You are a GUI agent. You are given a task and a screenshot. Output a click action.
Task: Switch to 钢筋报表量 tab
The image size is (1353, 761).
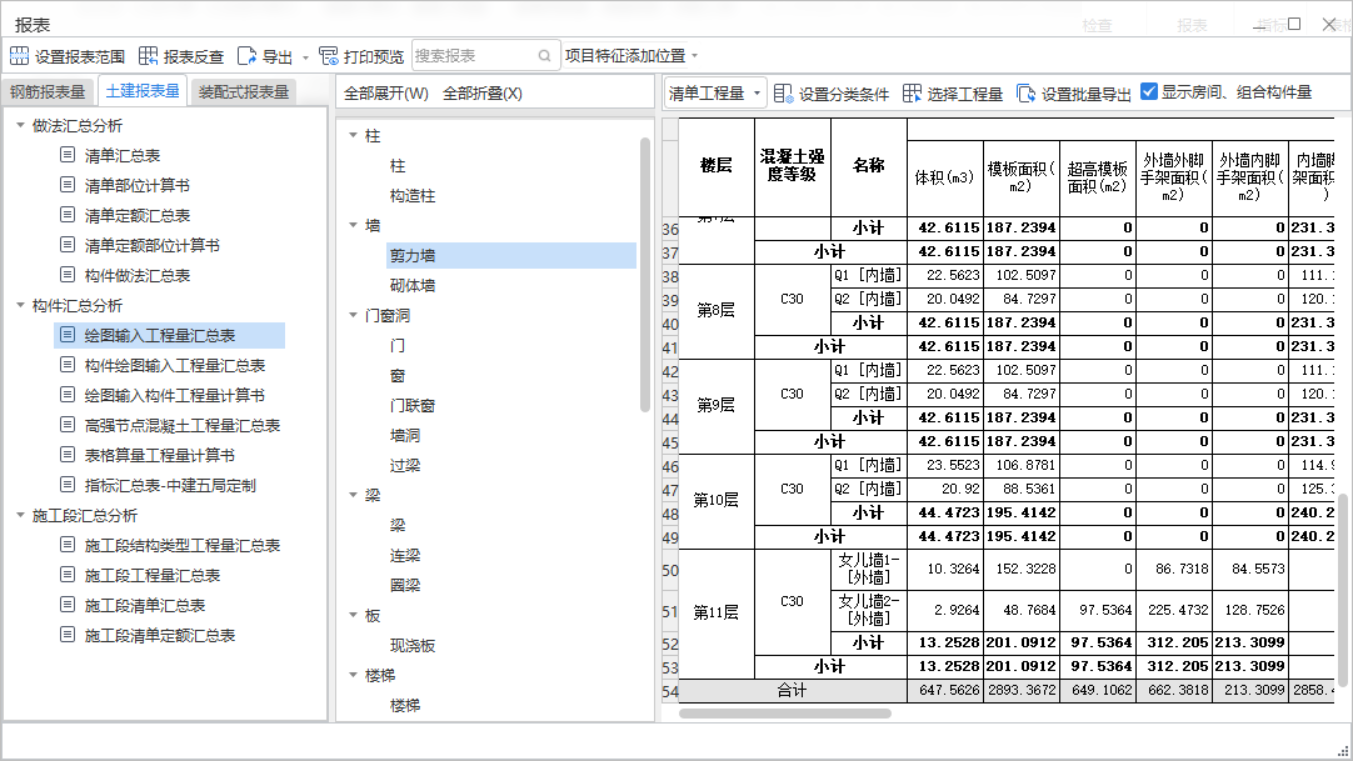(x=48, y=92)
